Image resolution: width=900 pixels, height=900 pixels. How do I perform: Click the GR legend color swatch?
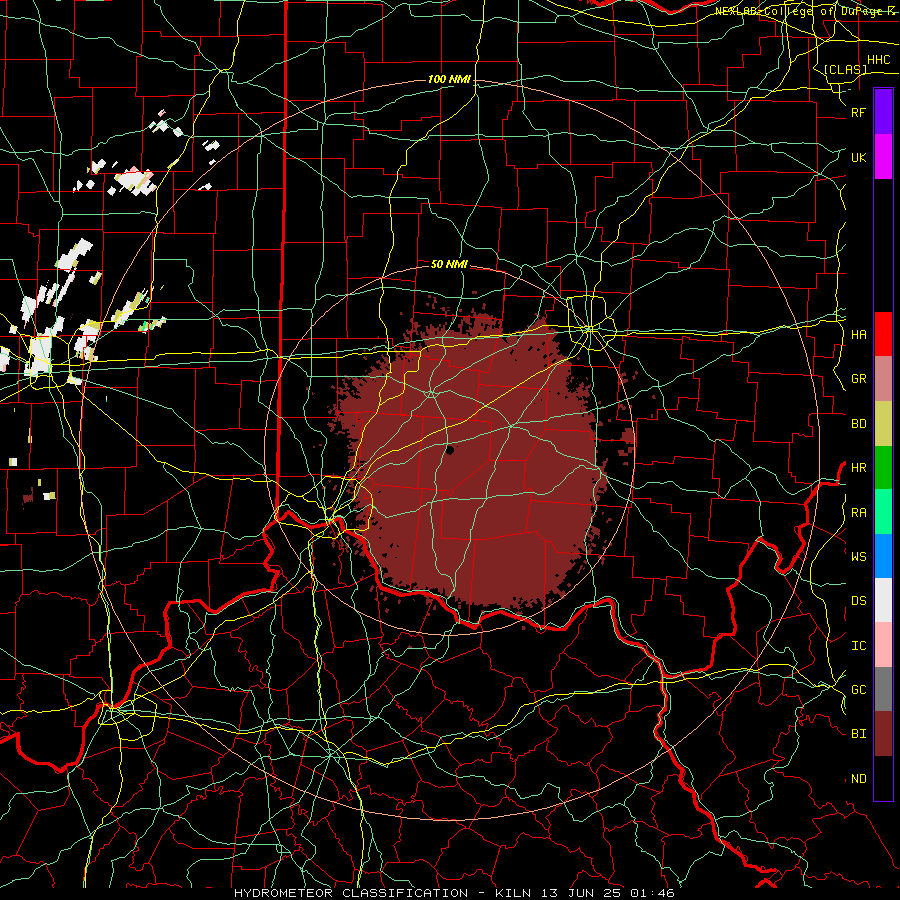[883, 379]
